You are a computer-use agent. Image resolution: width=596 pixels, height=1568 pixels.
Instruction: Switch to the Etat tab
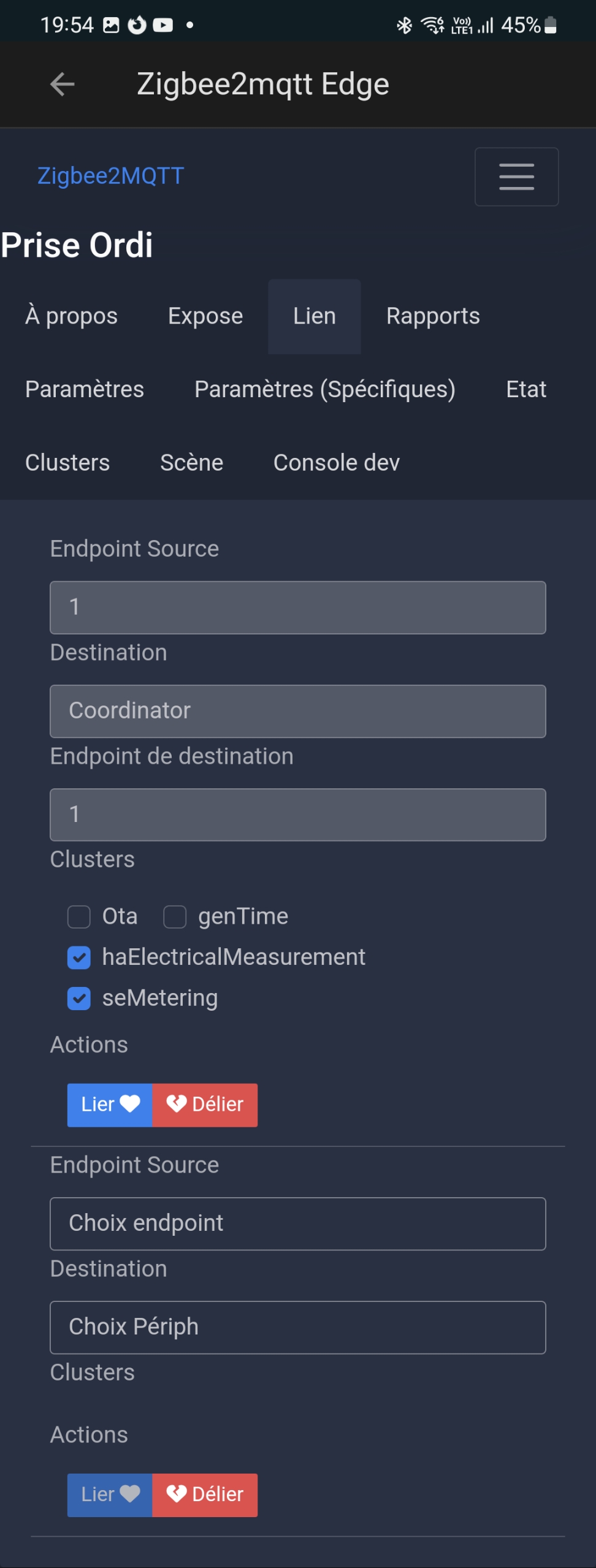click(526, 390)
